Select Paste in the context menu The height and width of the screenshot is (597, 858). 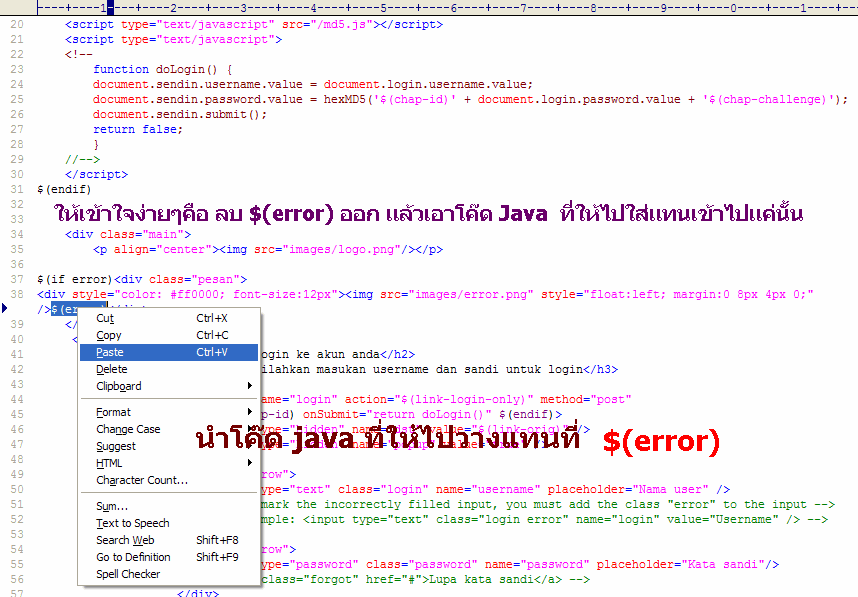169,352
